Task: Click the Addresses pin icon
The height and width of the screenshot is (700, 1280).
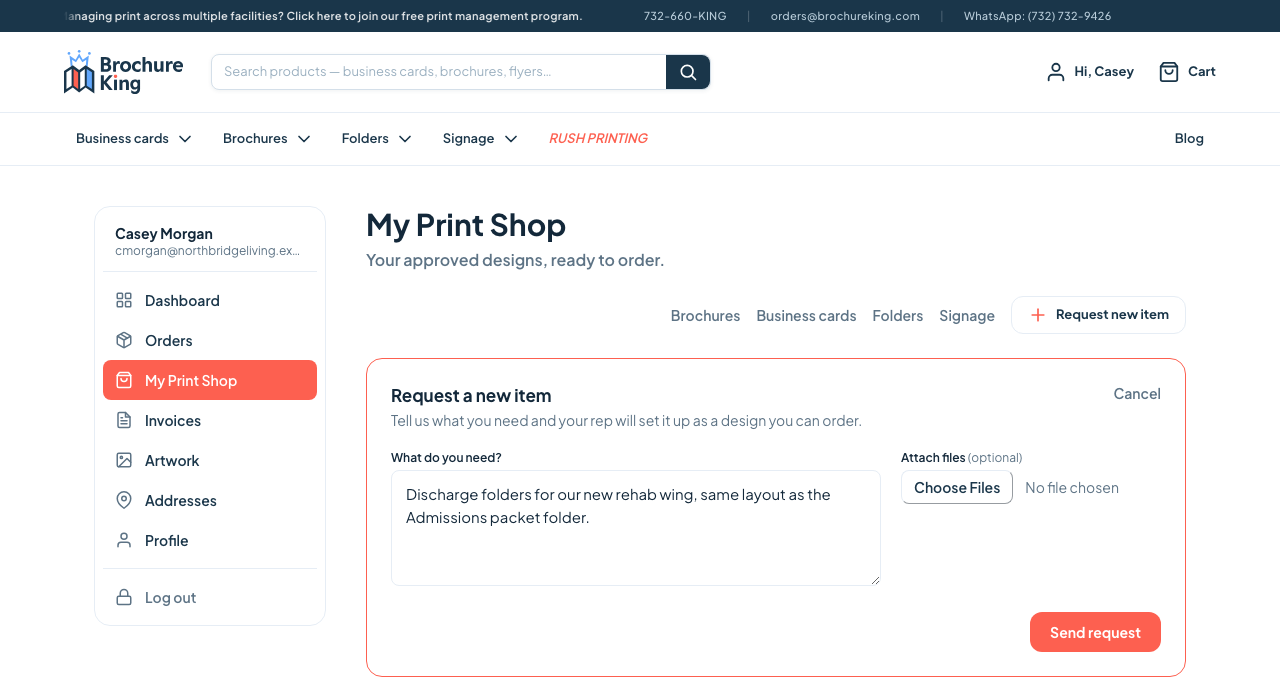Action: click(x=124, y=500)
